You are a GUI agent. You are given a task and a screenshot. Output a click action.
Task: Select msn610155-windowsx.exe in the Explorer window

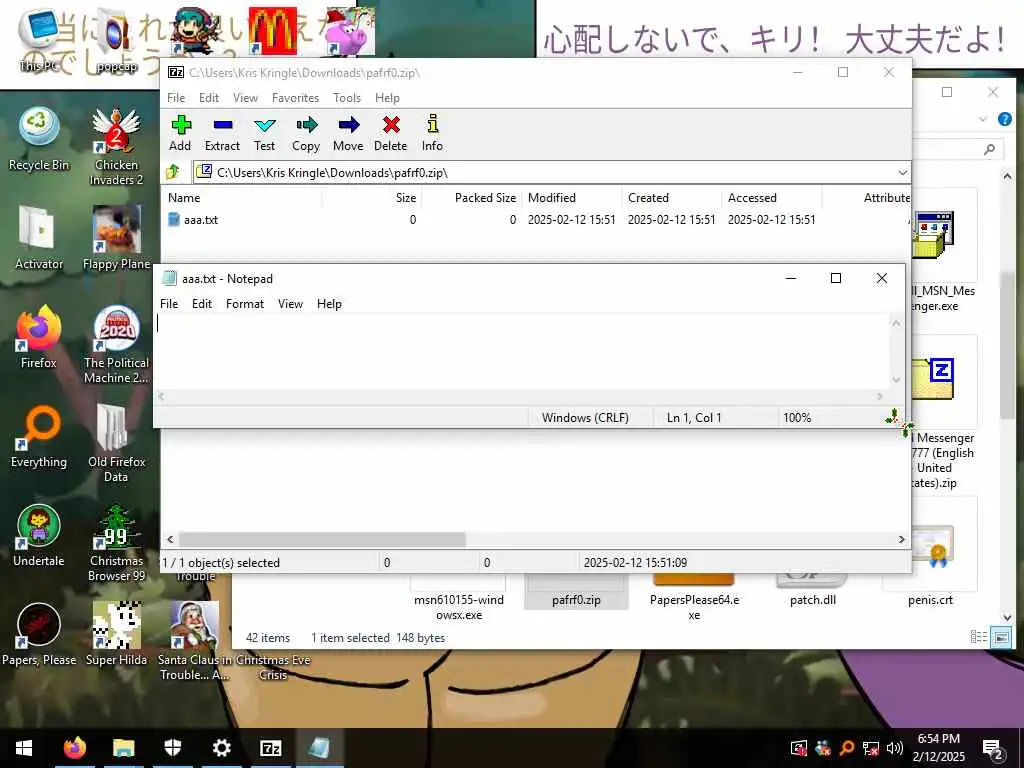pyautogui.click(x=458, y=600)
